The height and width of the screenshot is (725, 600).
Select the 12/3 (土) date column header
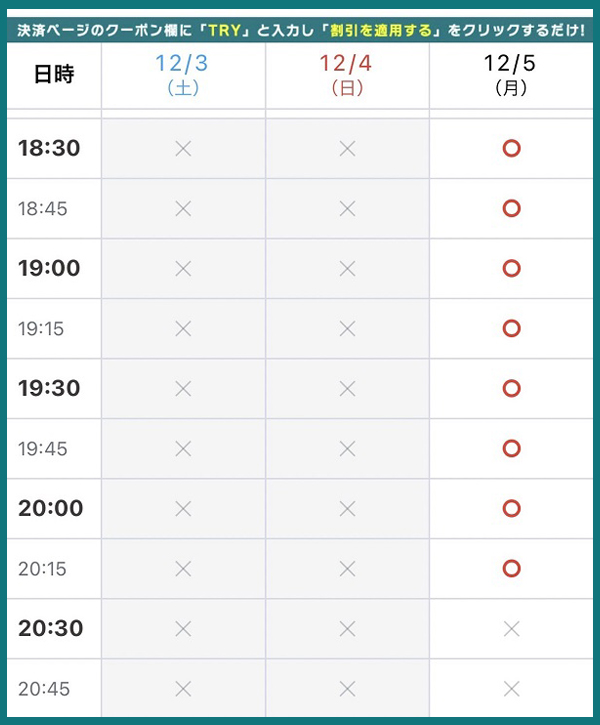(183, 75)
